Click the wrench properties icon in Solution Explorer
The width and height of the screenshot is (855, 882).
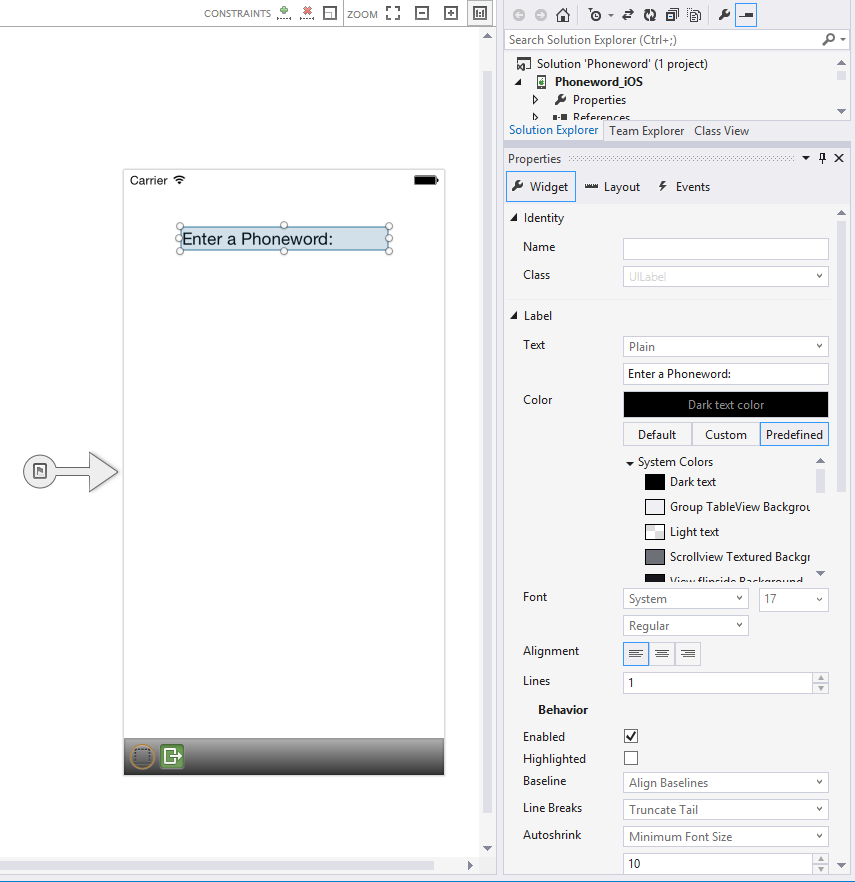(724, 15)
